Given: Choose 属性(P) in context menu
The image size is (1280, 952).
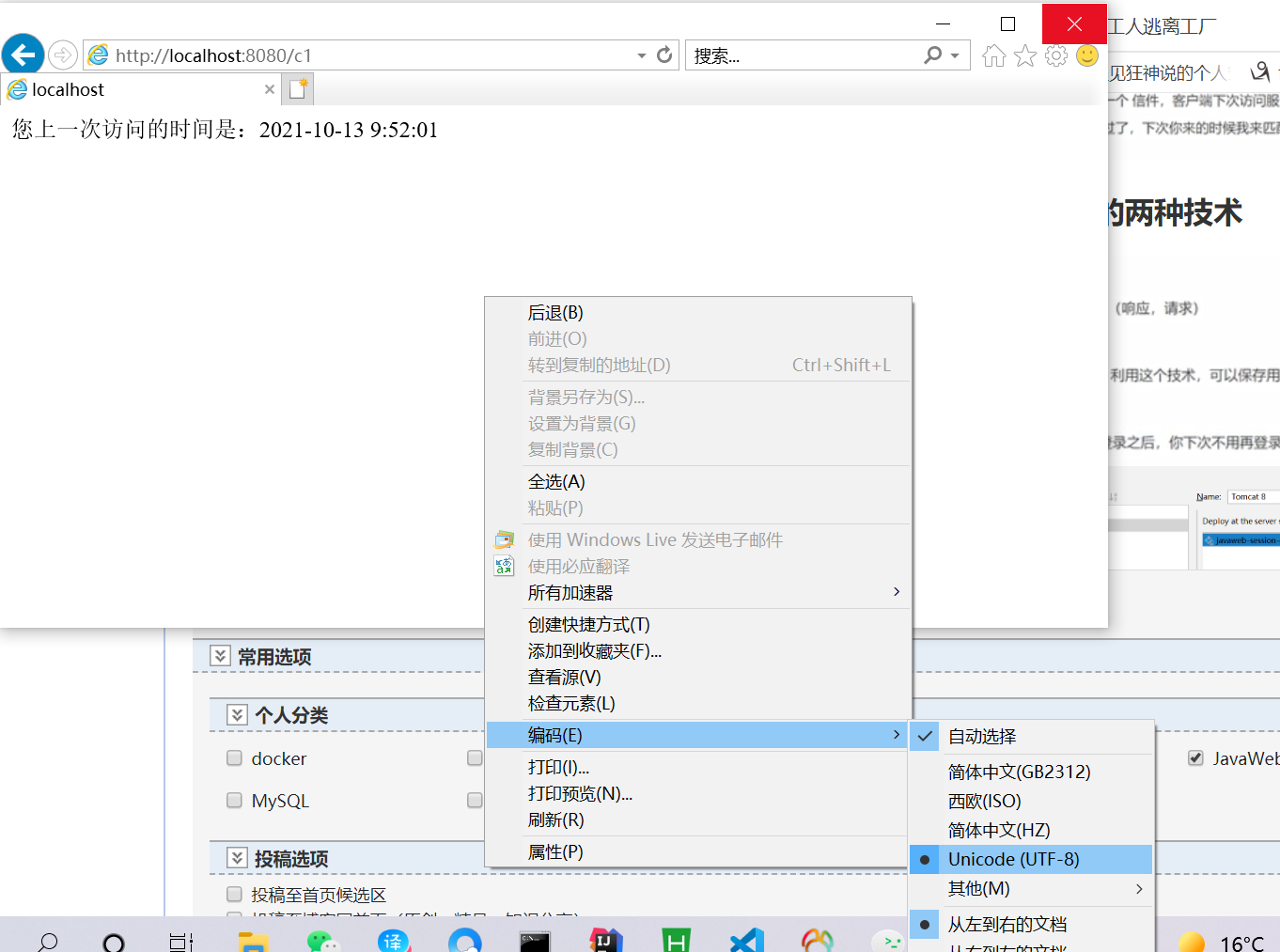Looking at the screenshot, I should [697, 851].
